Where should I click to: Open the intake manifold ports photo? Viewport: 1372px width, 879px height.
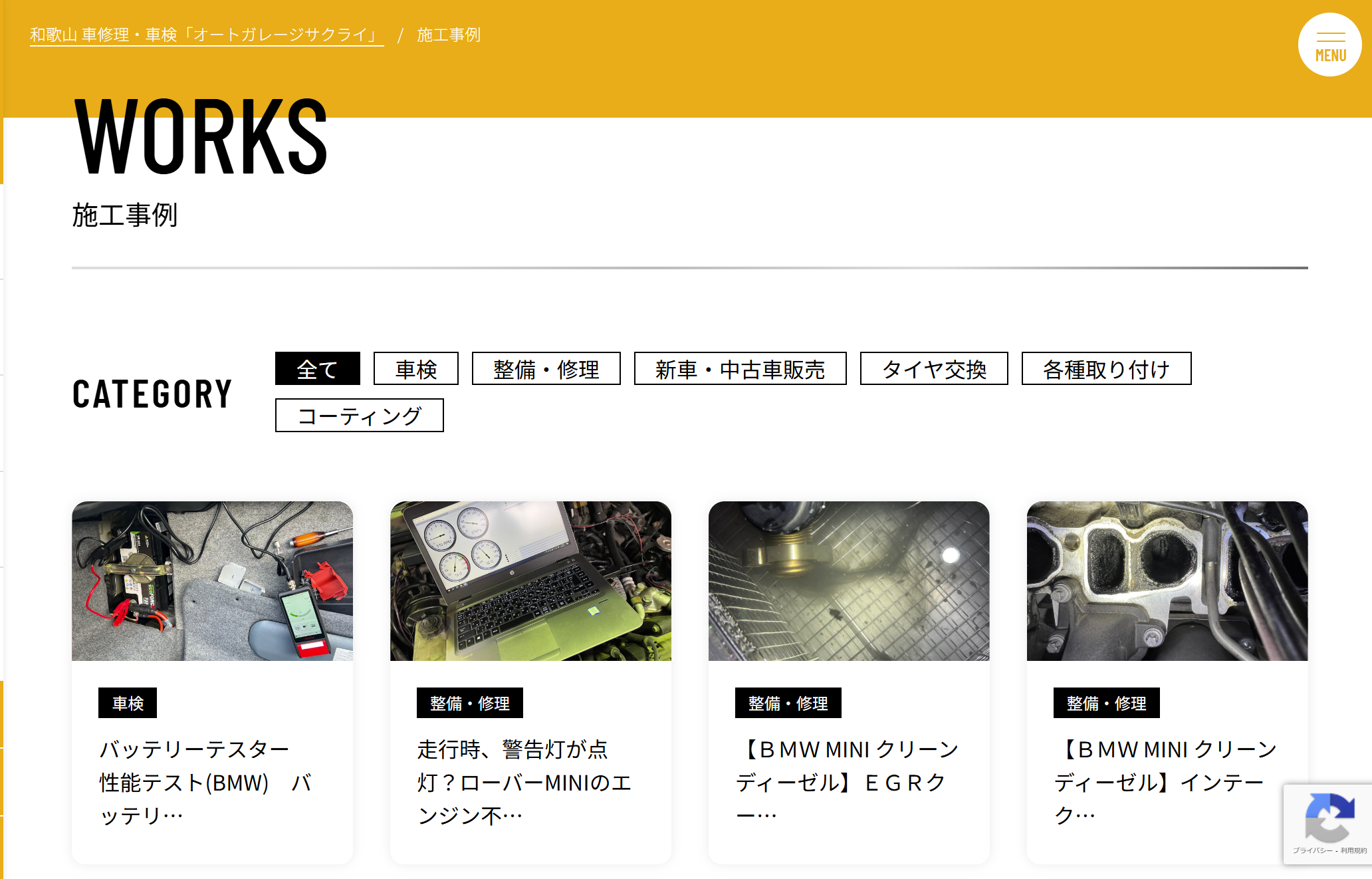1167,580
